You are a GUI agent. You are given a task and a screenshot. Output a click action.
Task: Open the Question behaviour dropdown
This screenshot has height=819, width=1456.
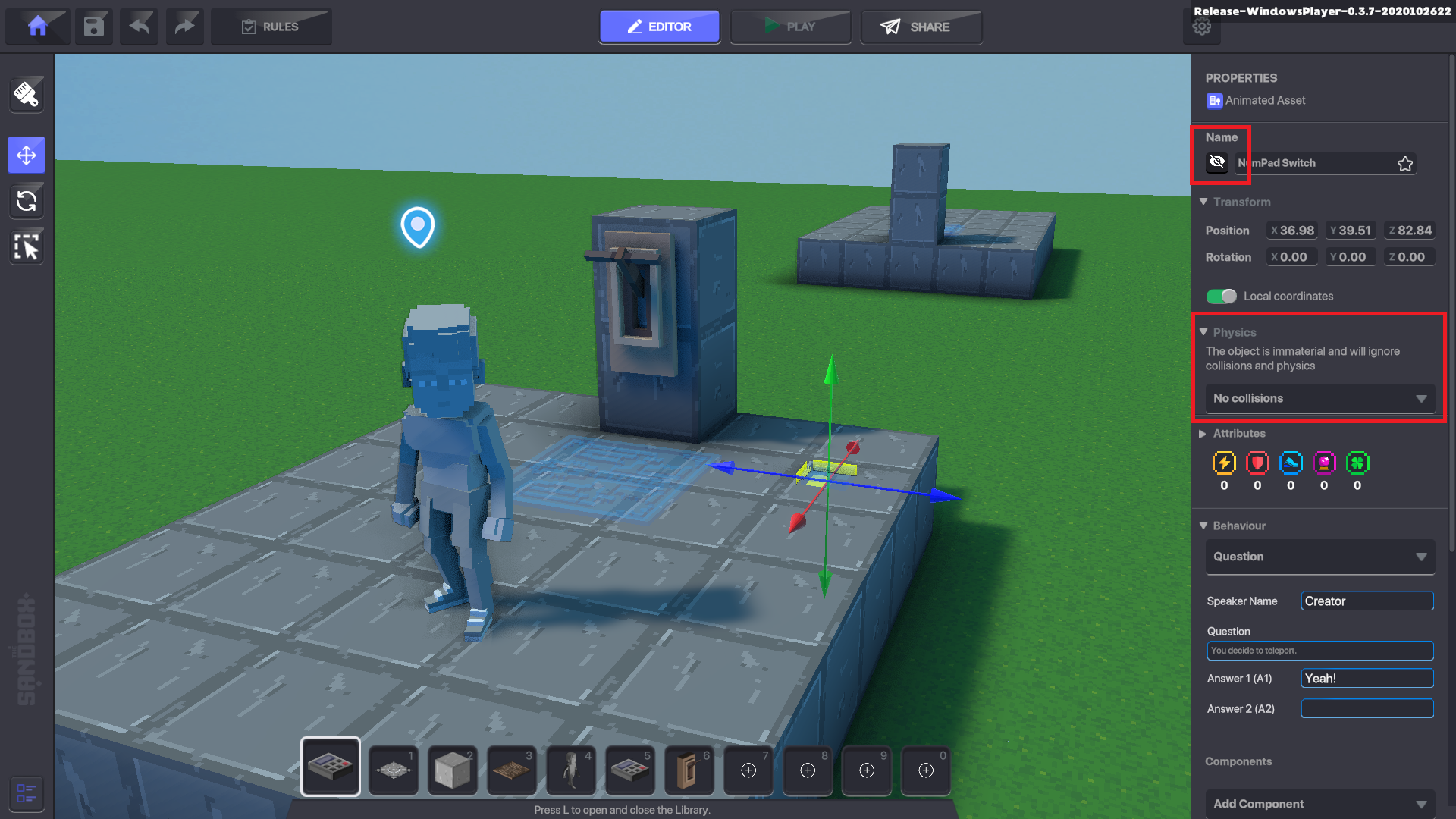[1319, 557]
